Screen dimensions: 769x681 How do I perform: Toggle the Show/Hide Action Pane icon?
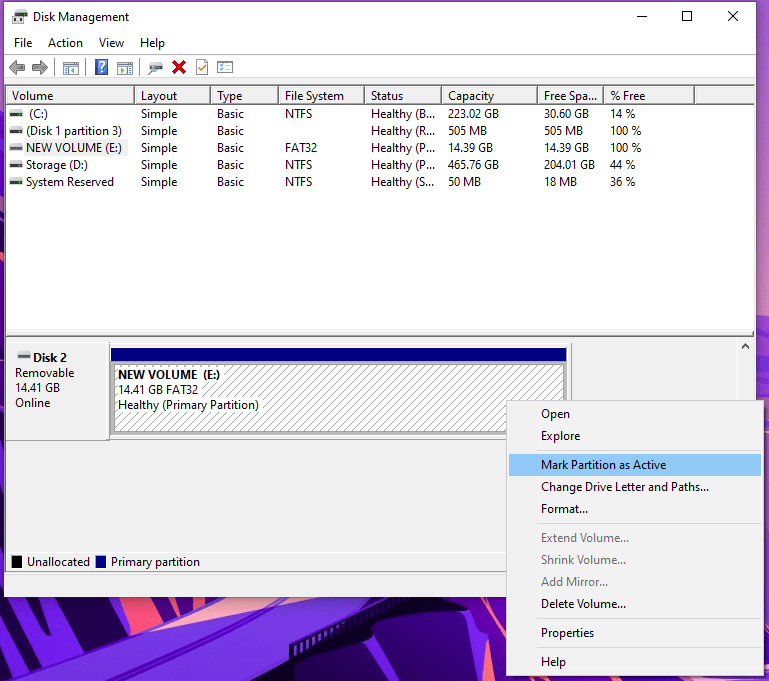pyautogui.click(x=125, y=68)
